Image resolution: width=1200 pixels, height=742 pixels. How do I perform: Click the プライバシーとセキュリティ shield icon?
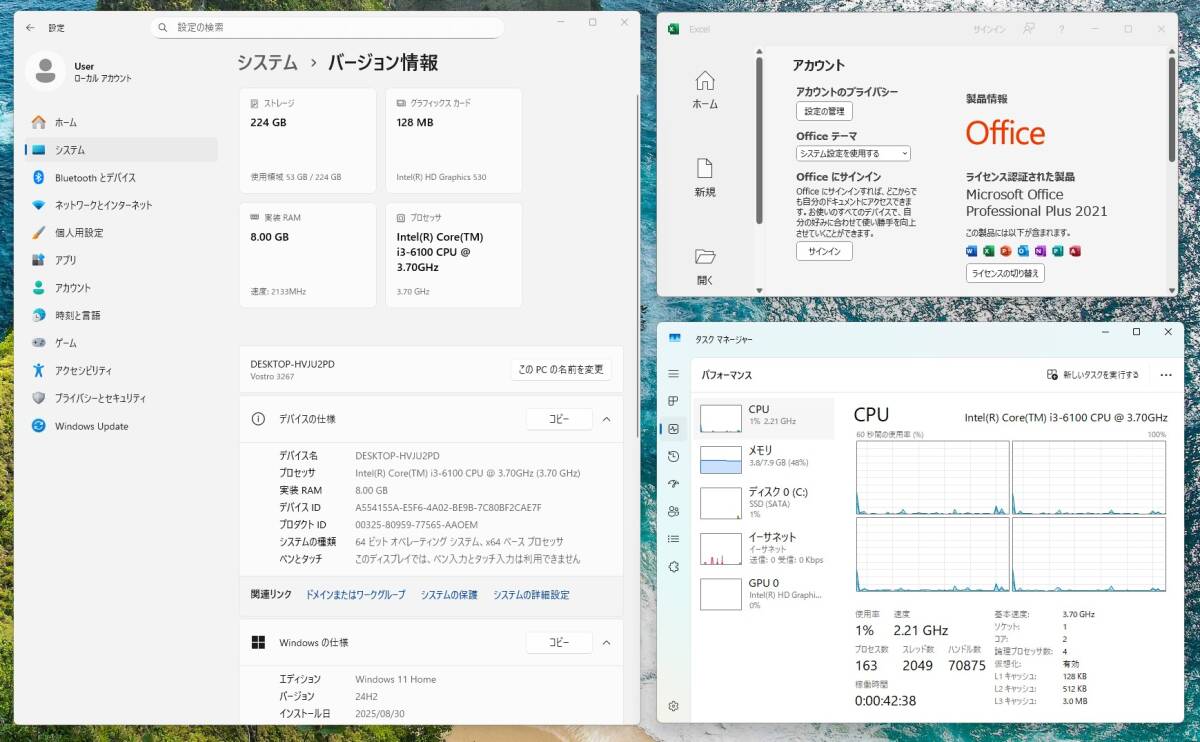click(38, 398)
